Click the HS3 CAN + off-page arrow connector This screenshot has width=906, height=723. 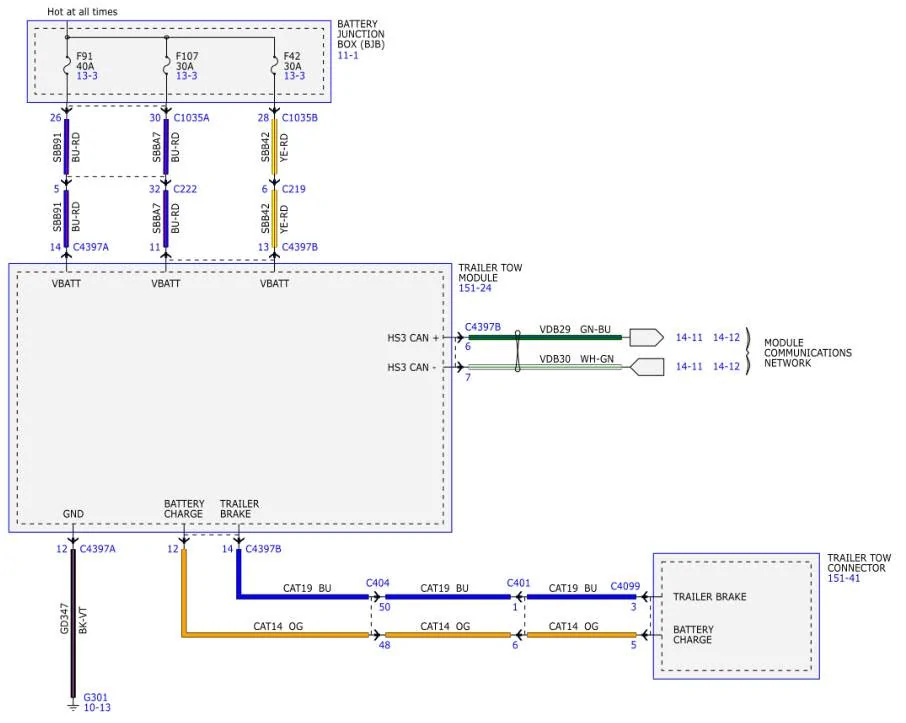coord(646,338)
